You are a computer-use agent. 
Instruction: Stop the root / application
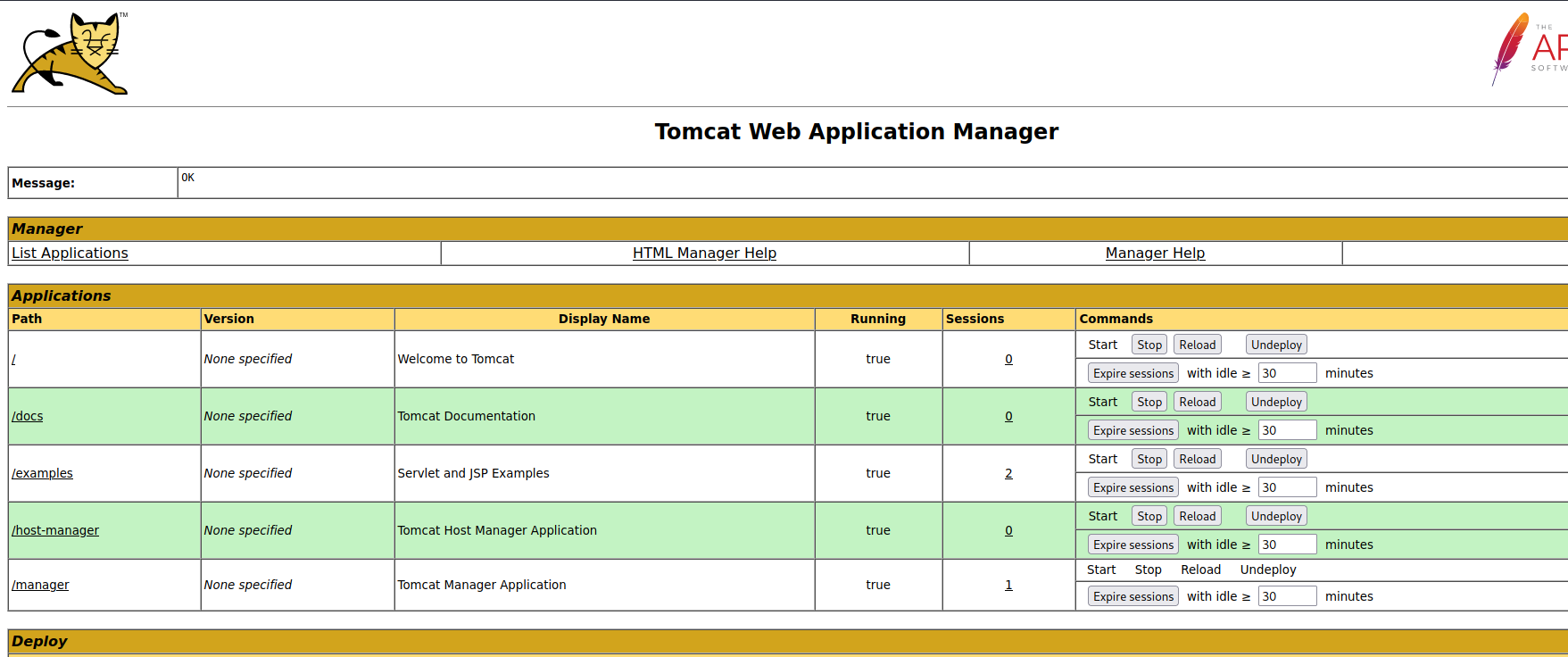(1149, 345)
